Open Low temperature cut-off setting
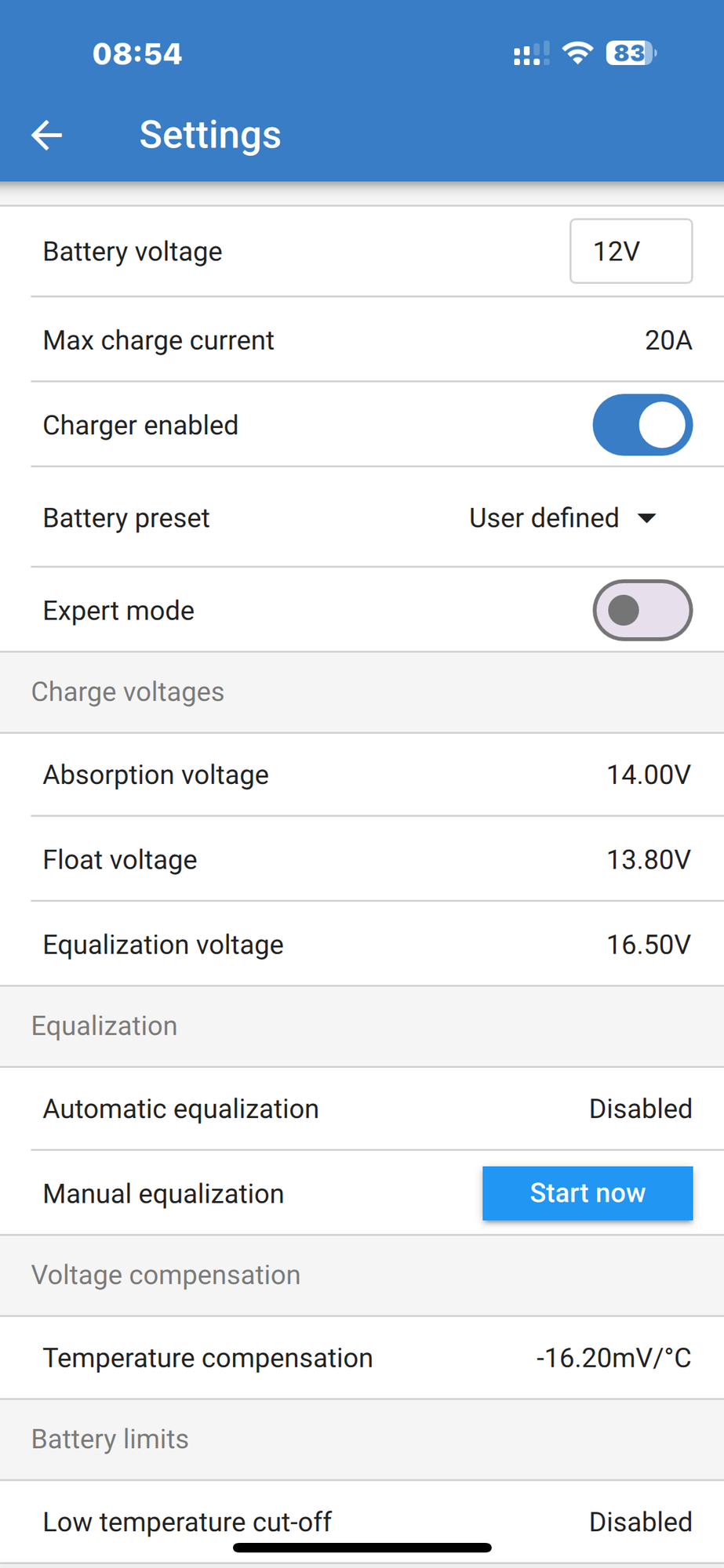 (640, 1522)
